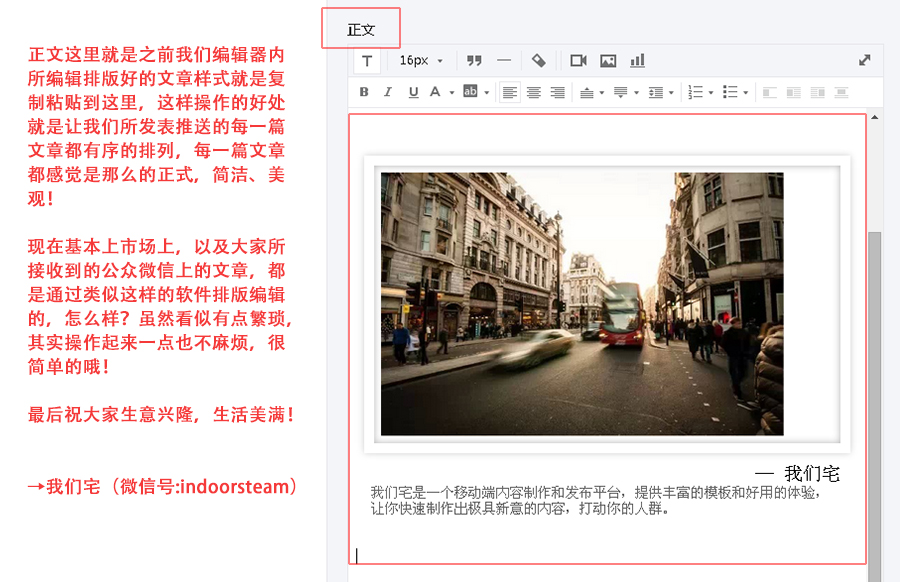Expand the numbered list style dropdown
900x582 pixels.
[711, 93]
